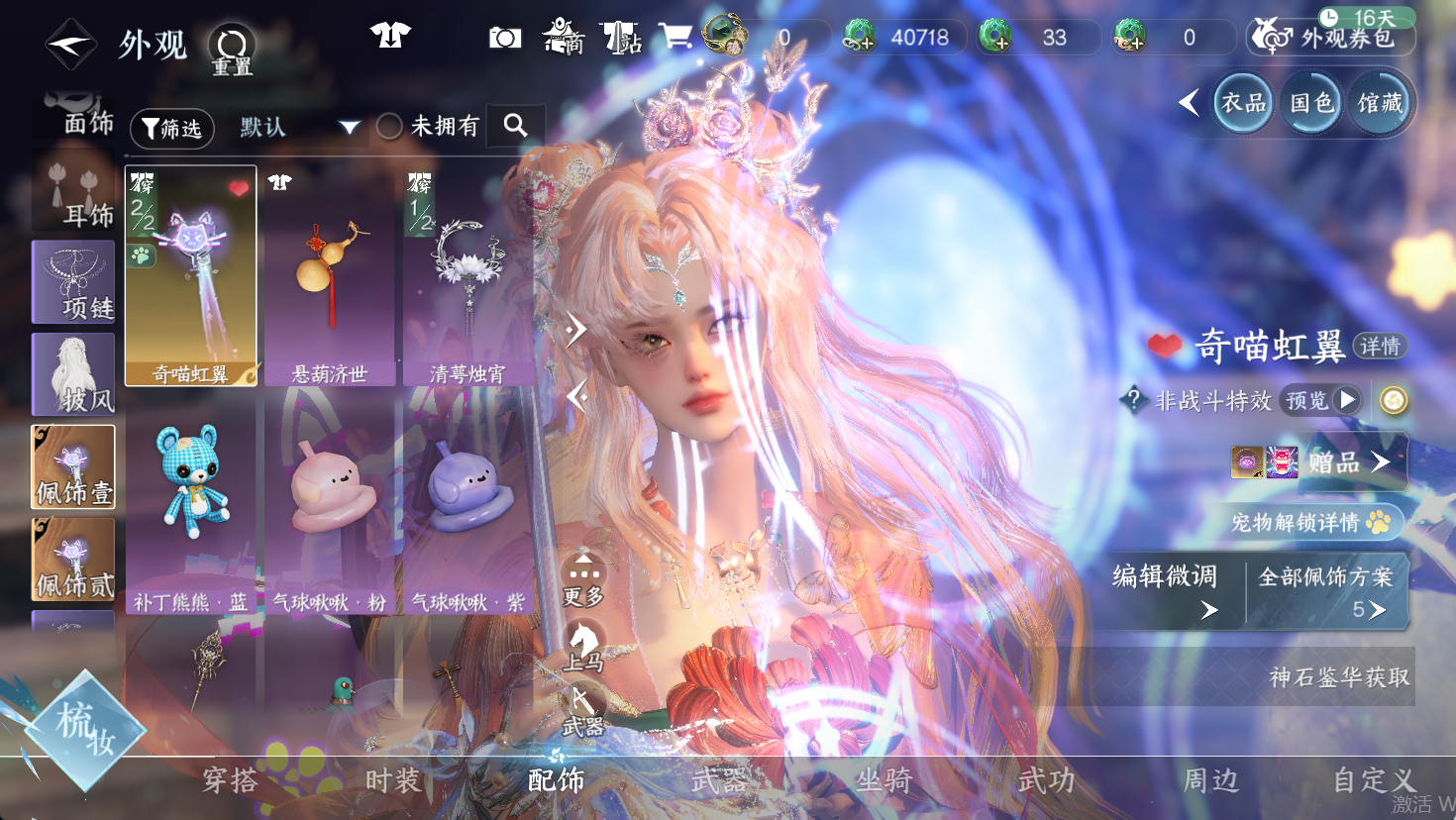Click the 筛选 filter button

171,129
